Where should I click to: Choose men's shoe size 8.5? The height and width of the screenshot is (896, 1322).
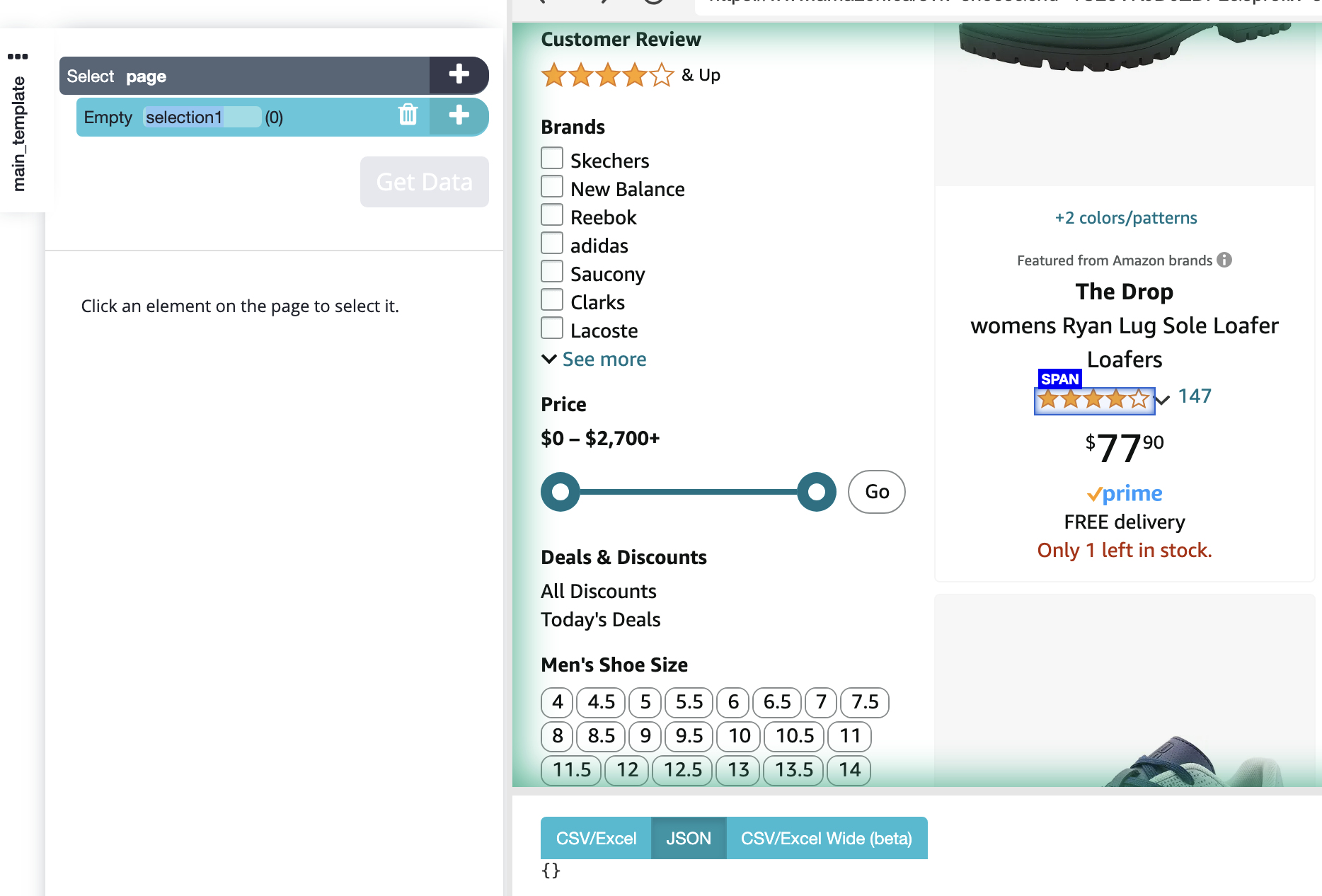click(601, 736)
